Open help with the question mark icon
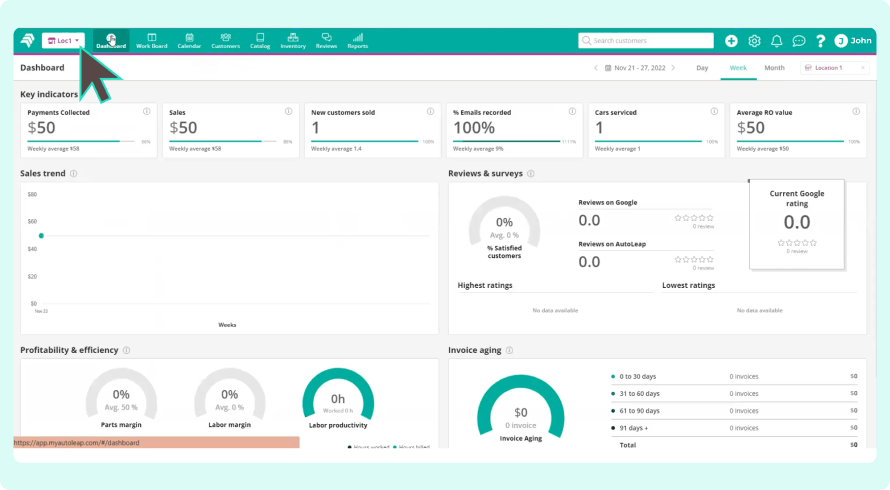 821,41
